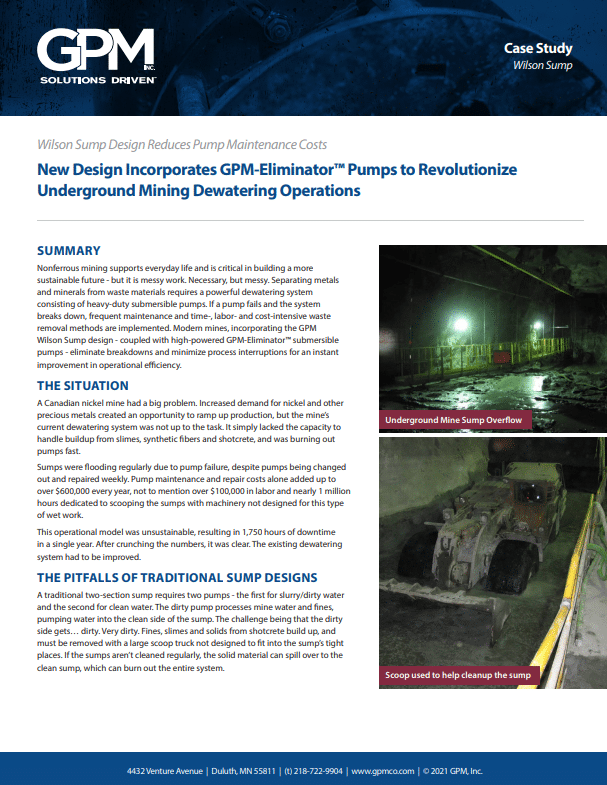Screen dimensions: 607x785
Task: Open the www.gpmco.com footer link
Action: point(383,771)
